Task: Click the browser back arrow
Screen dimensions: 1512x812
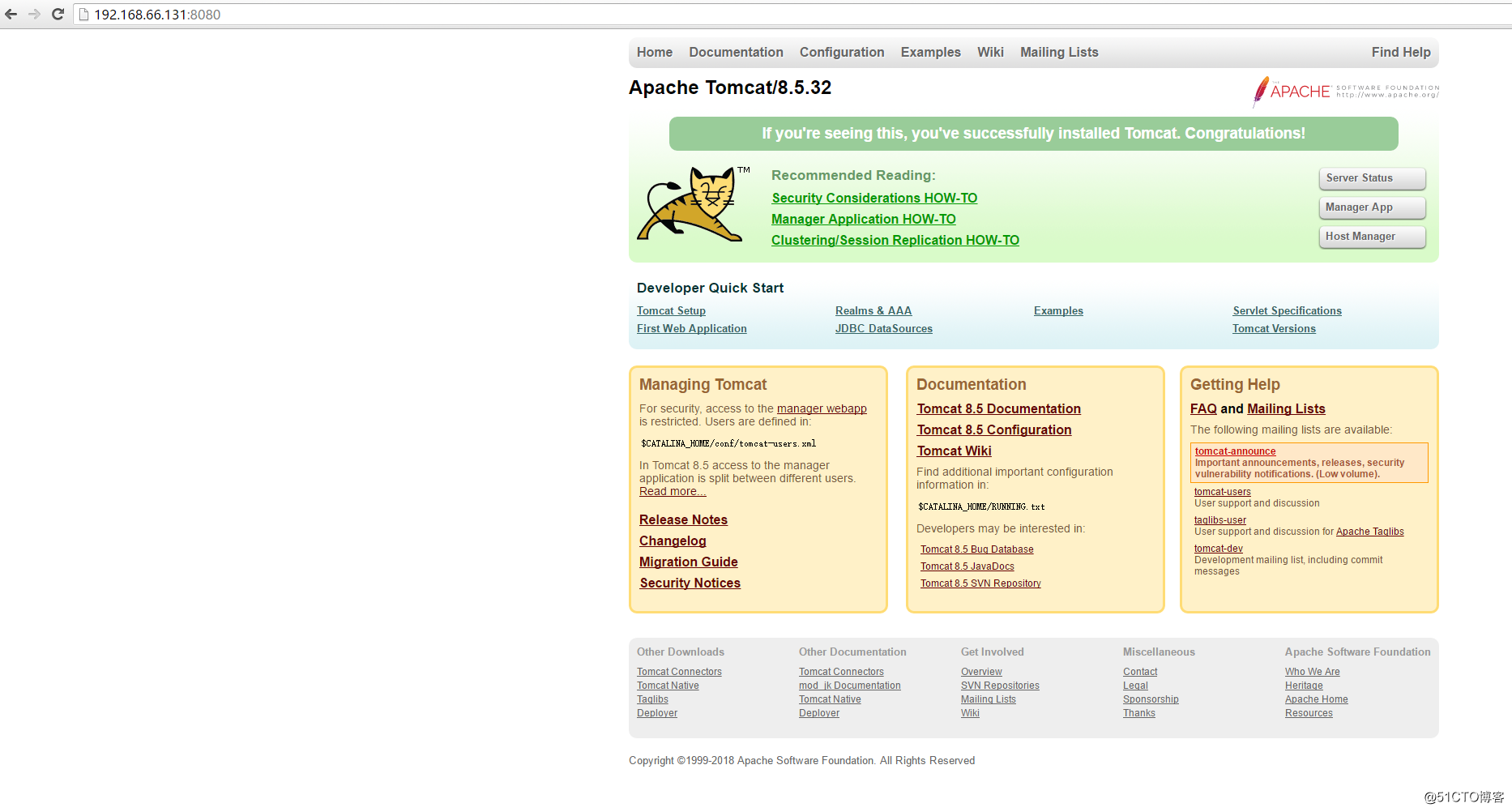Action: click(11, 15)
